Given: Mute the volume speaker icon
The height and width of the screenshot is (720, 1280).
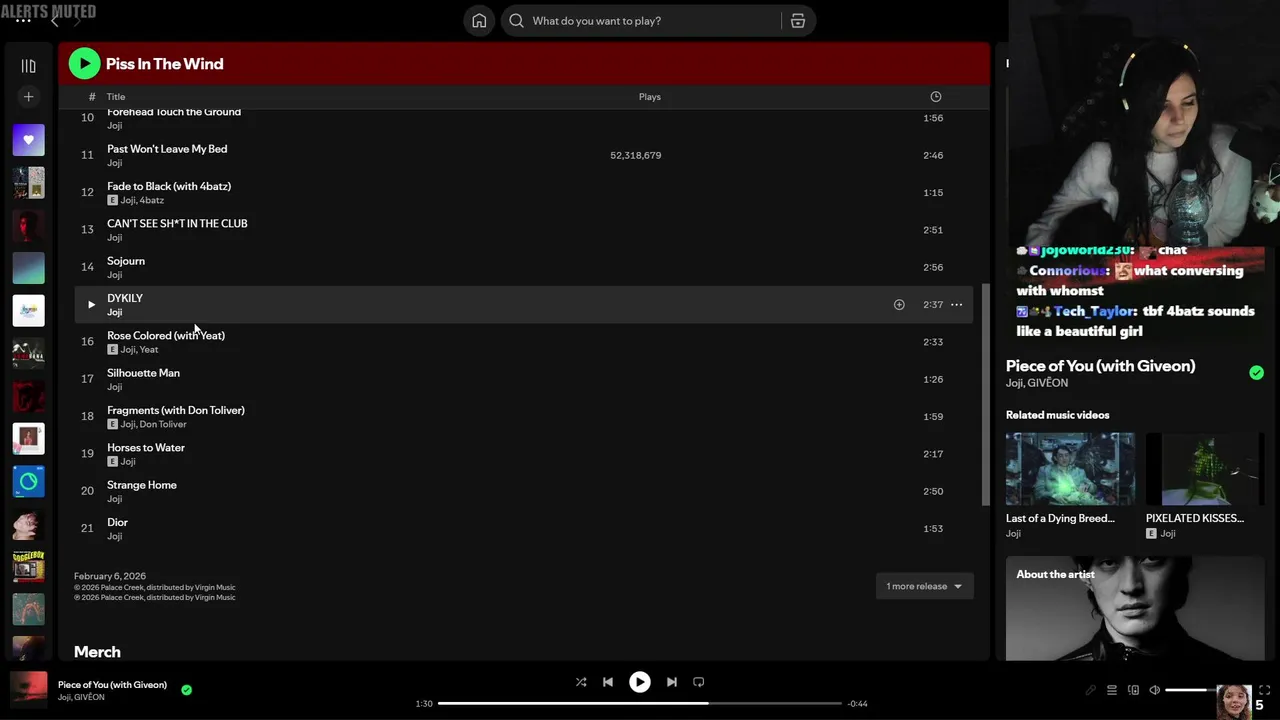Looking at the screenshot, I should click(1154, 690).
